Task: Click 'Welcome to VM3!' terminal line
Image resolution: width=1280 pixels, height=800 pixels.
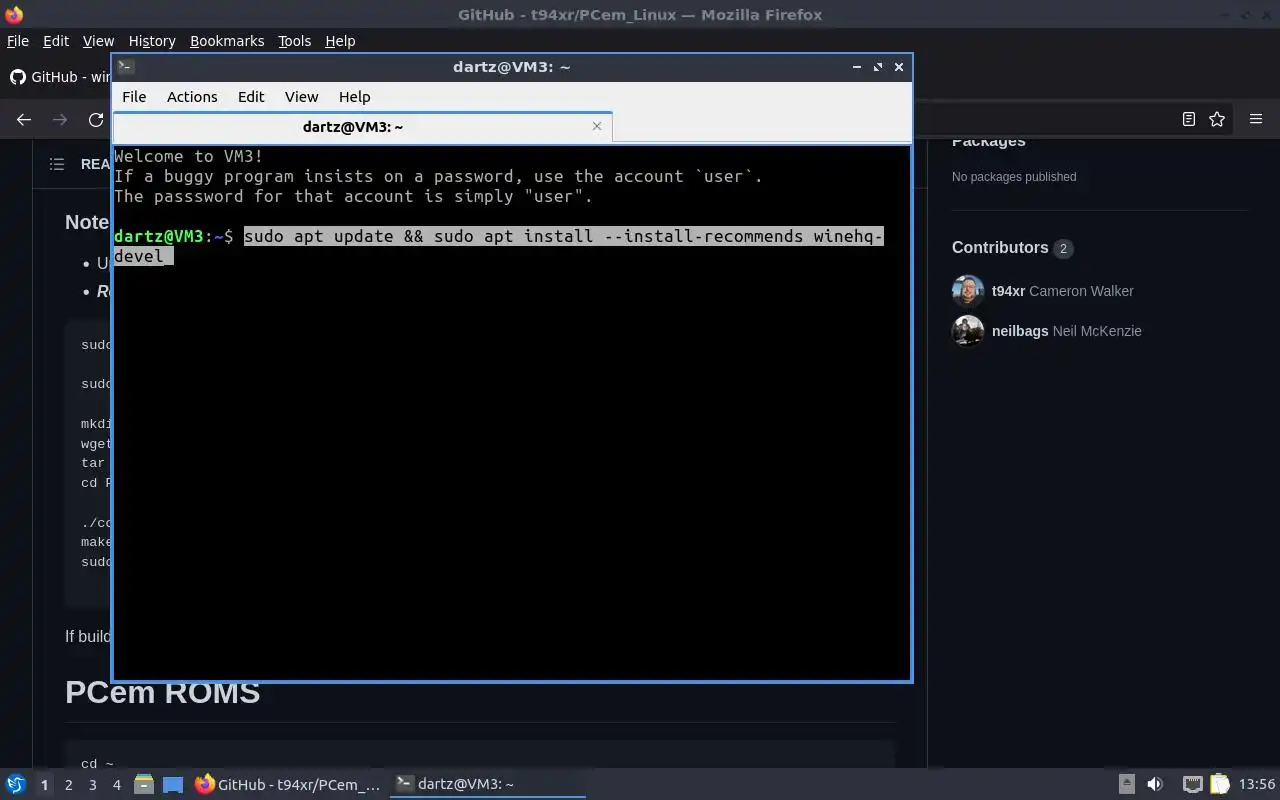Action: pos(189,156)
